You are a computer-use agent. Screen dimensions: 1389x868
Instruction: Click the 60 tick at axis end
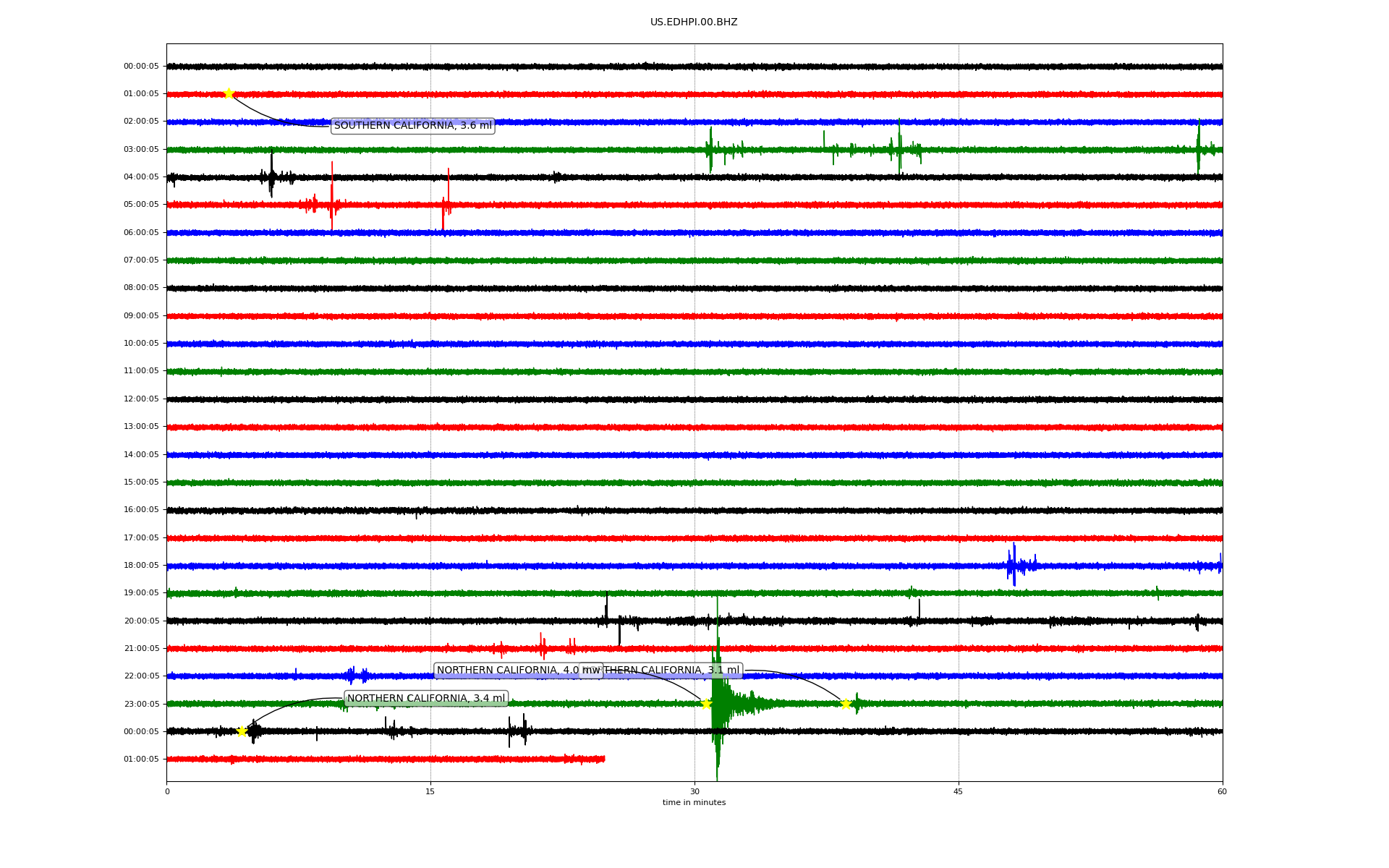tap(1222, 791)
